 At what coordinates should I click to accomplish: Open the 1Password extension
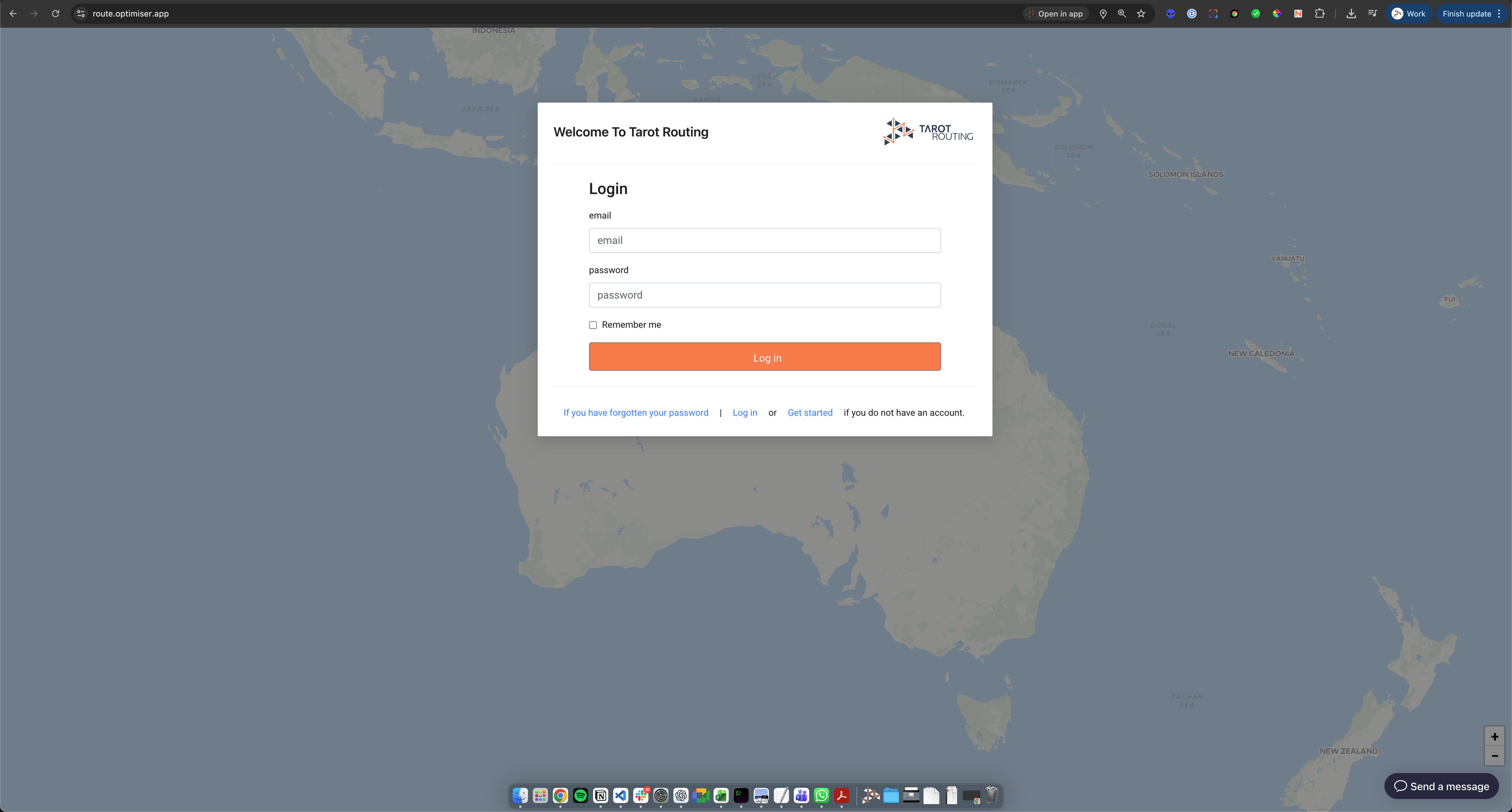tap(1192, 14)
